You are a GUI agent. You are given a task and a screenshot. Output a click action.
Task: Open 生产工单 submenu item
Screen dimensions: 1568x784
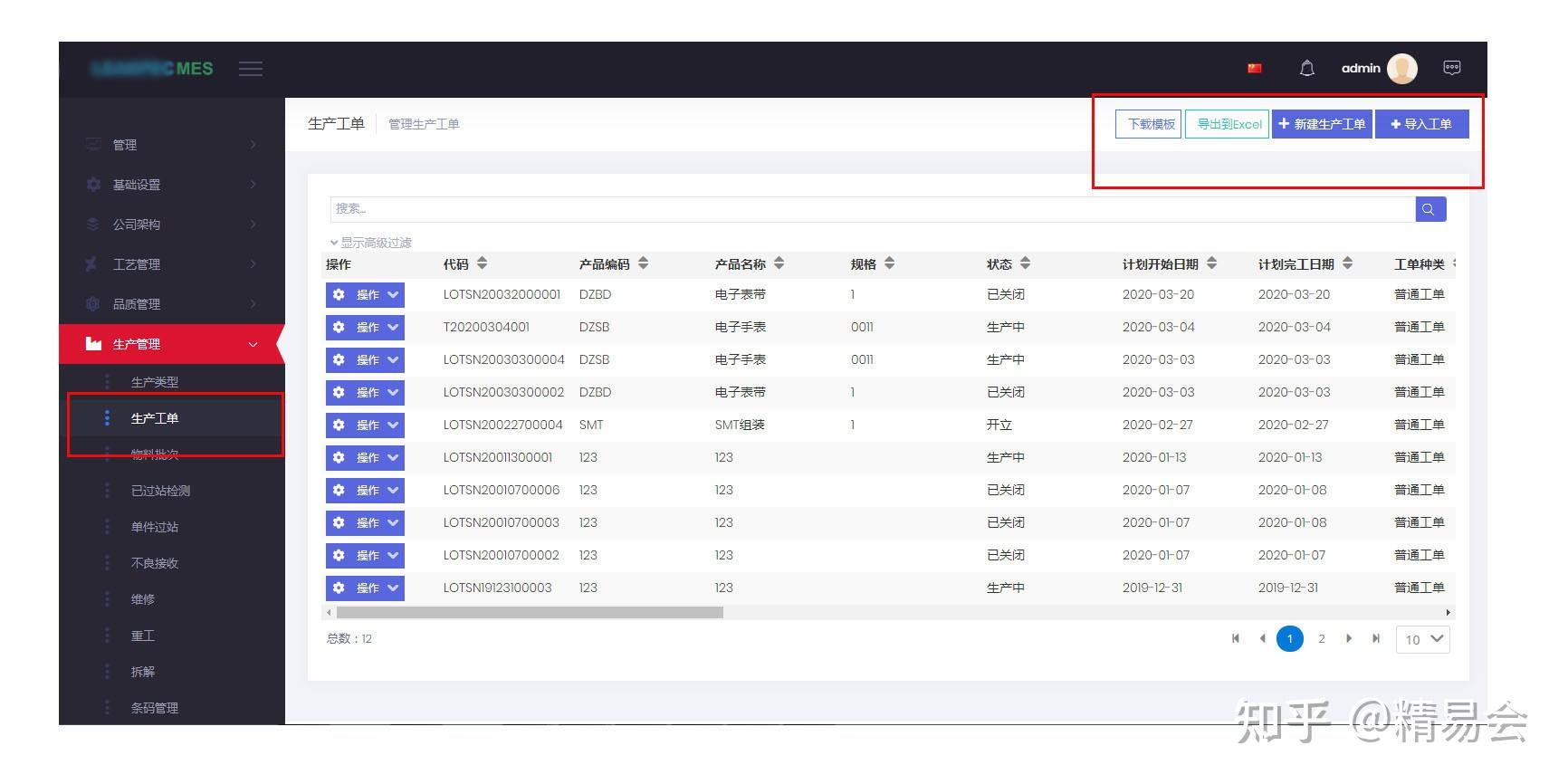(x=155, y=418)
